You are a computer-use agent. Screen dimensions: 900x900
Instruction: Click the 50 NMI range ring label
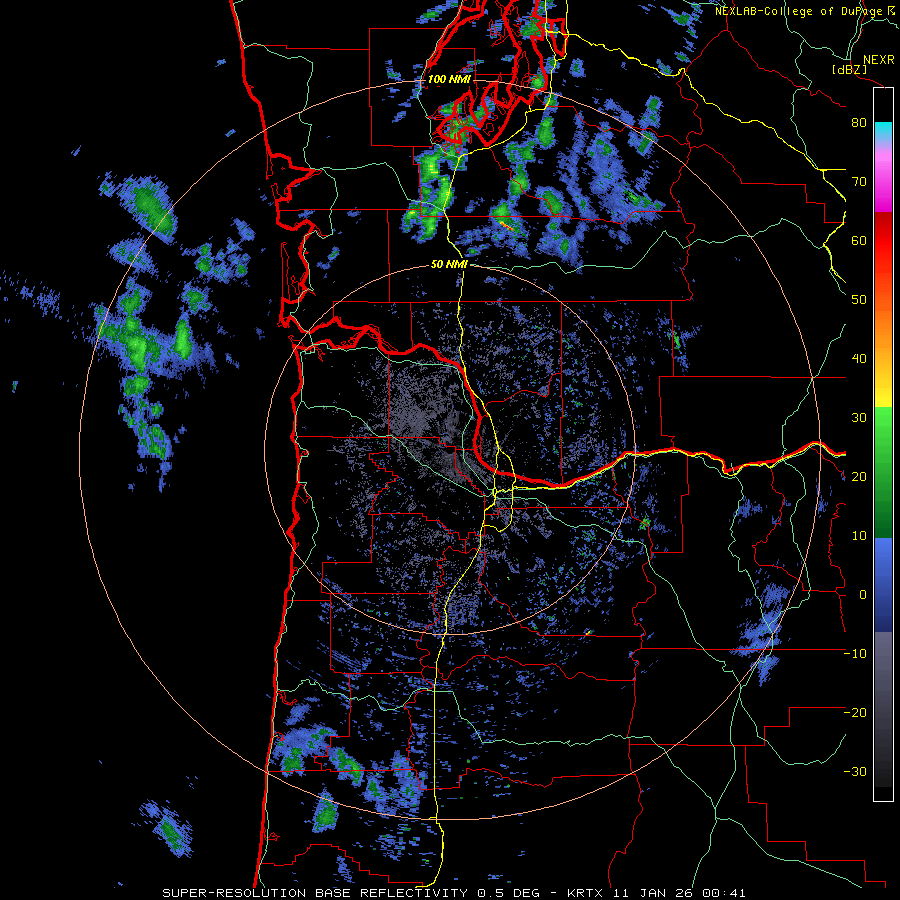449,265
